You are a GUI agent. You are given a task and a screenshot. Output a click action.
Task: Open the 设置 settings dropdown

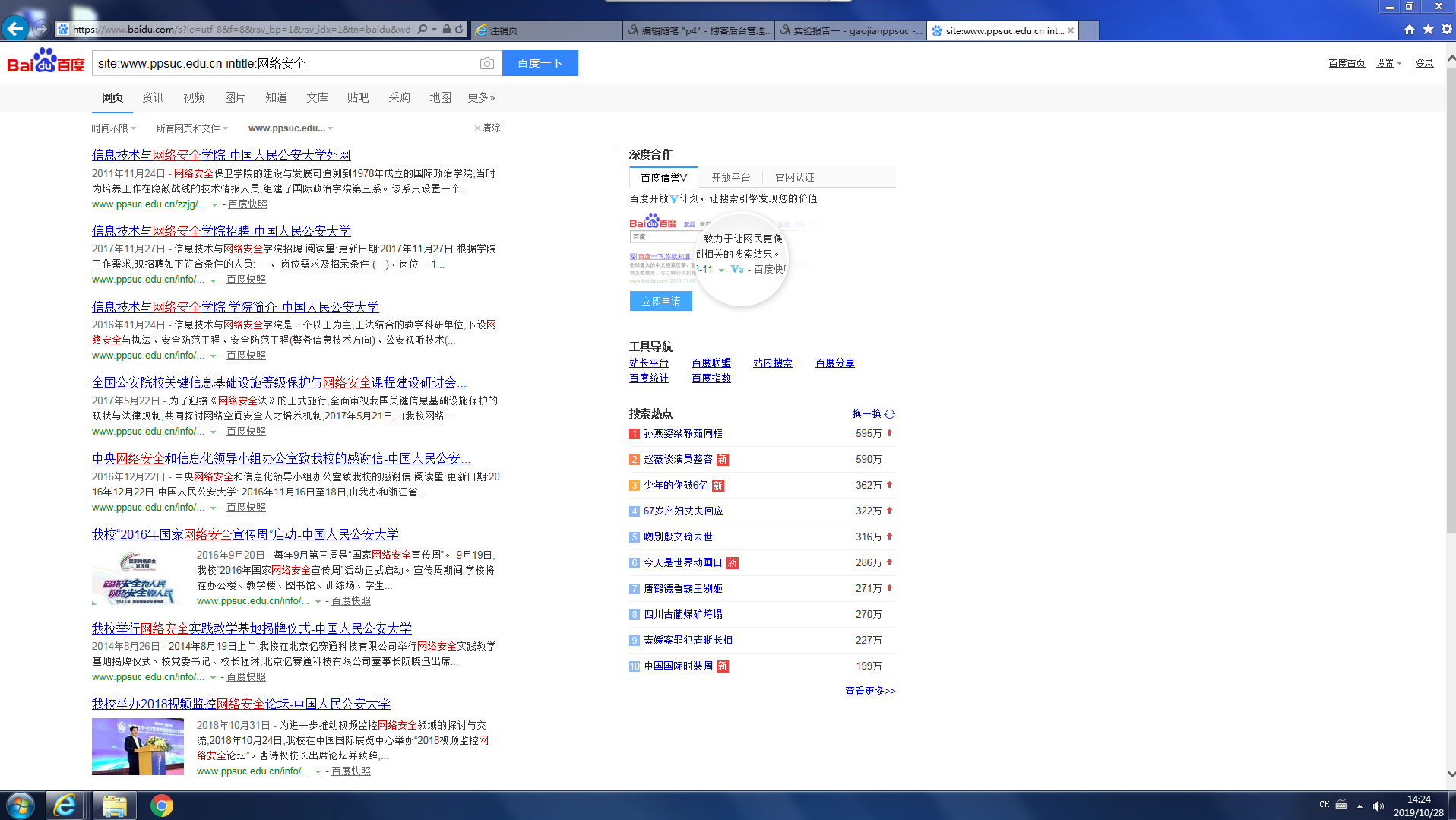[x=1388, y=63]
